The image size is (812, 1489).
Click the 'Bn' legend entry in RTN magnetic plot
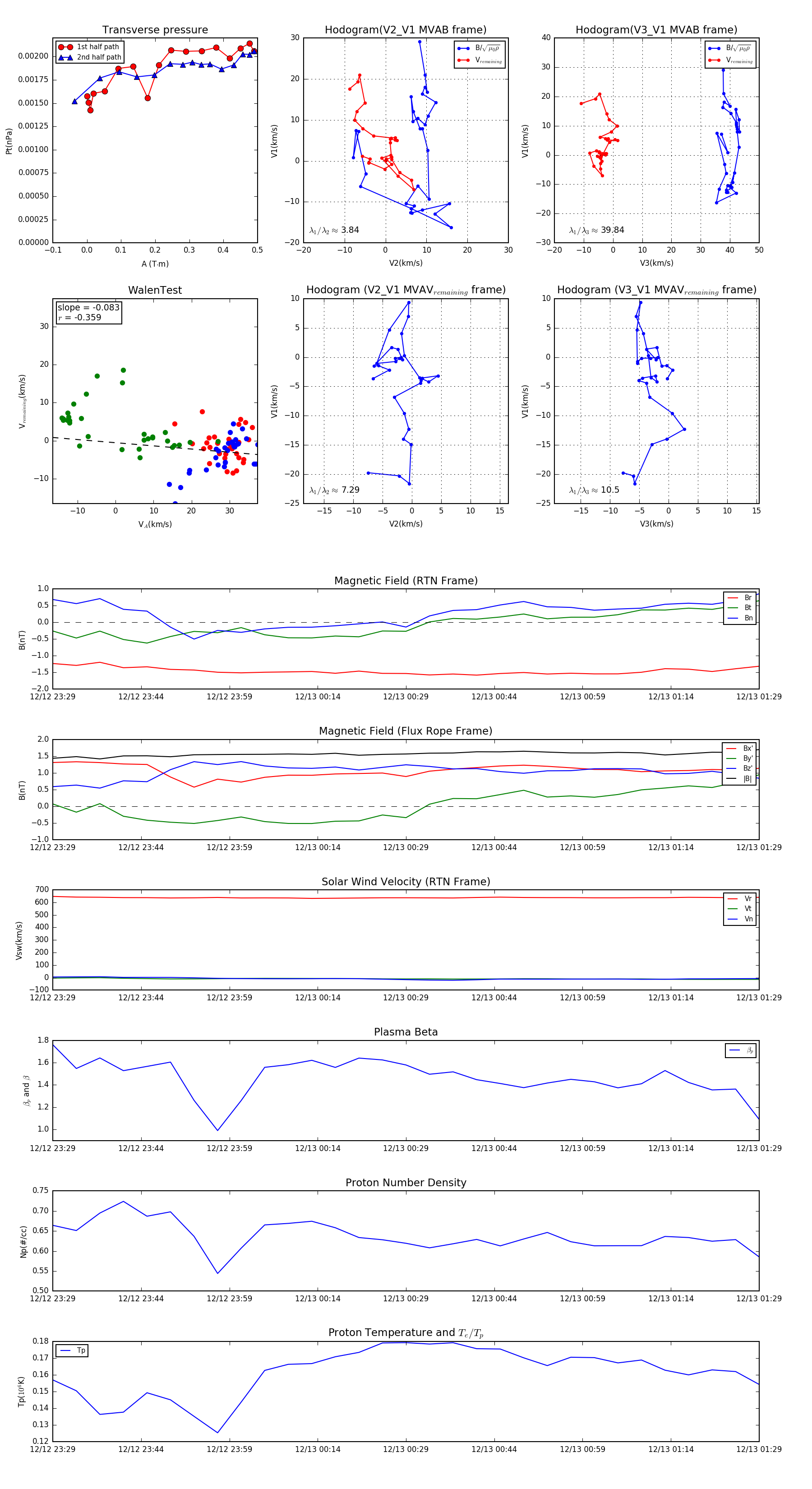click(740, 618)
